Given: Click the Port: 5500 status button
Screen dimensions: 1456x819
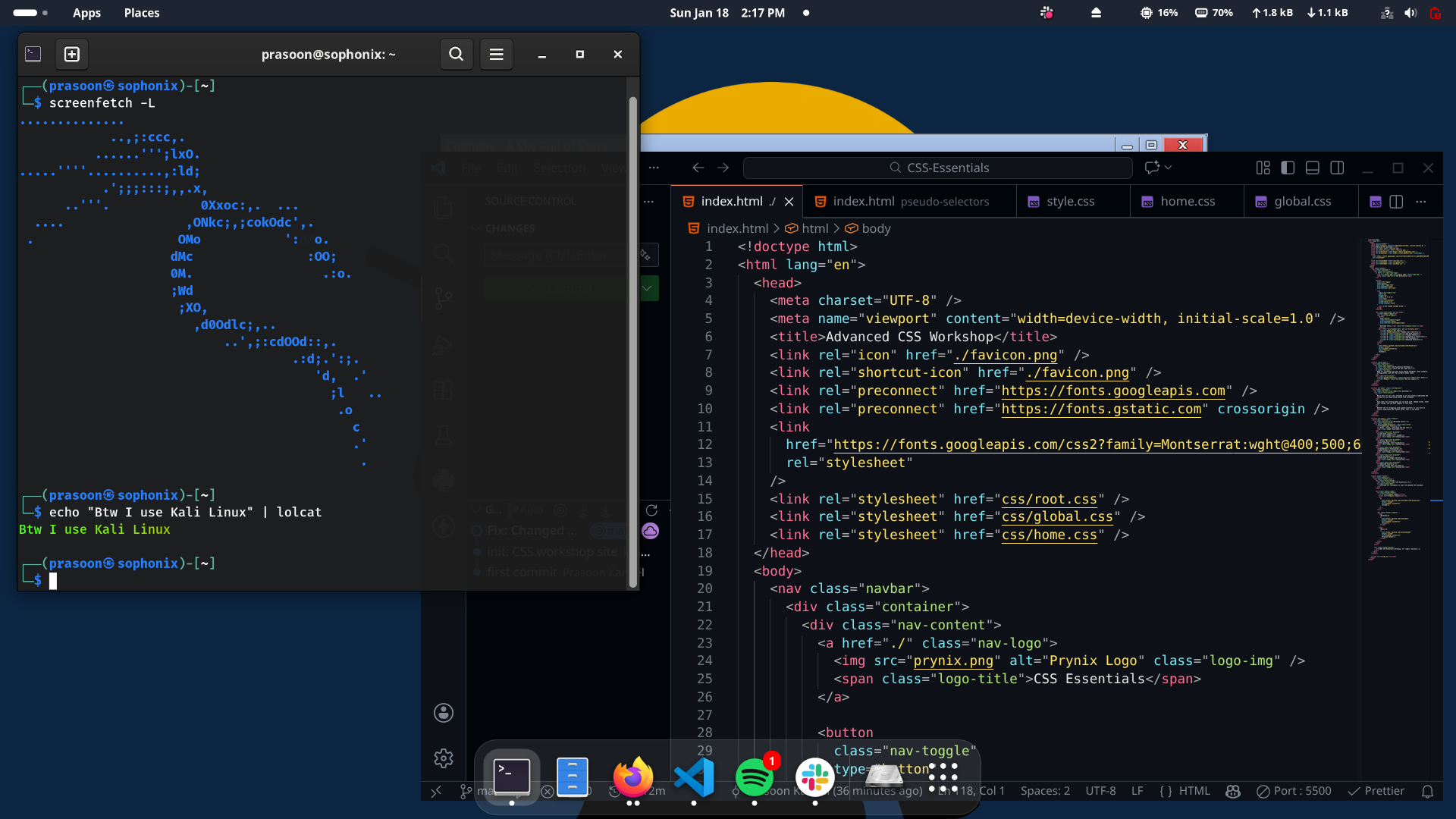Looking at the screenshot, I should [x=1294, y=791].
